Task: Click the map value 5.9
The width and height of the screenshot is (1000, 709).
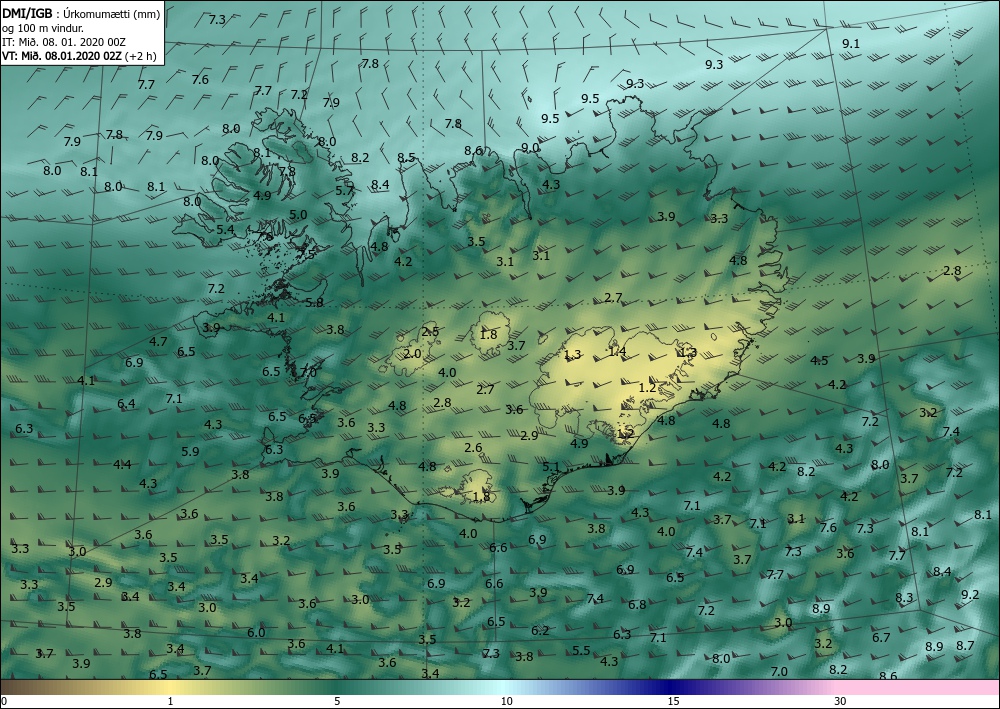Action: pos(190,451)
